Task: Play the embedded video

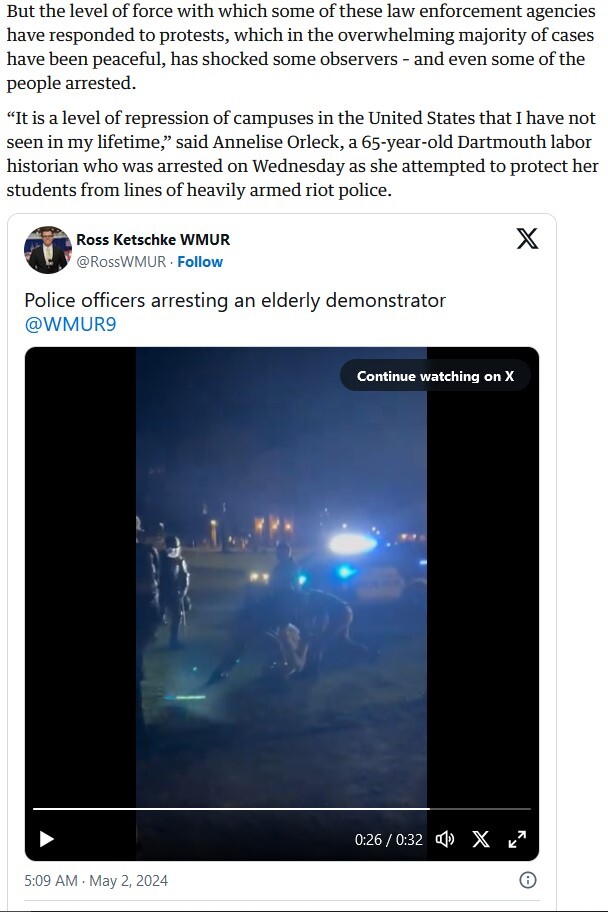Action: tap(46, 839)
